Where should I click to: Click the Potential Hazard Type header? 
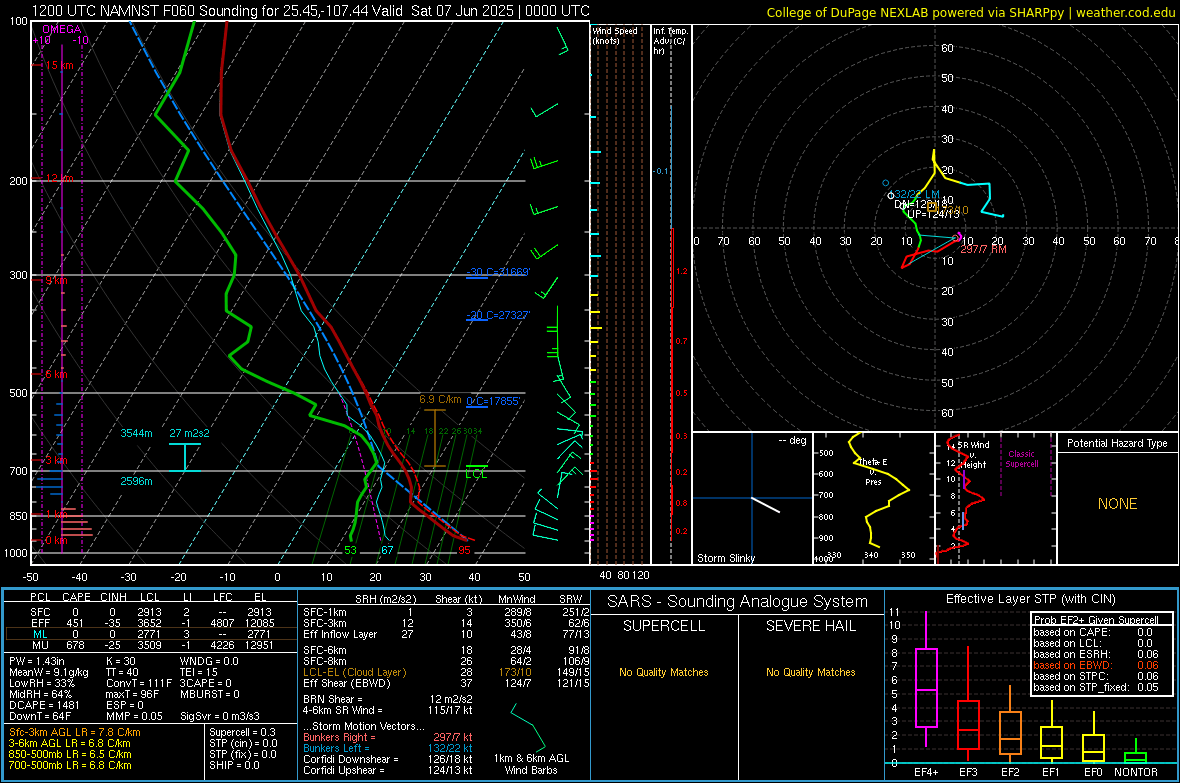(x=1118, y=443)
